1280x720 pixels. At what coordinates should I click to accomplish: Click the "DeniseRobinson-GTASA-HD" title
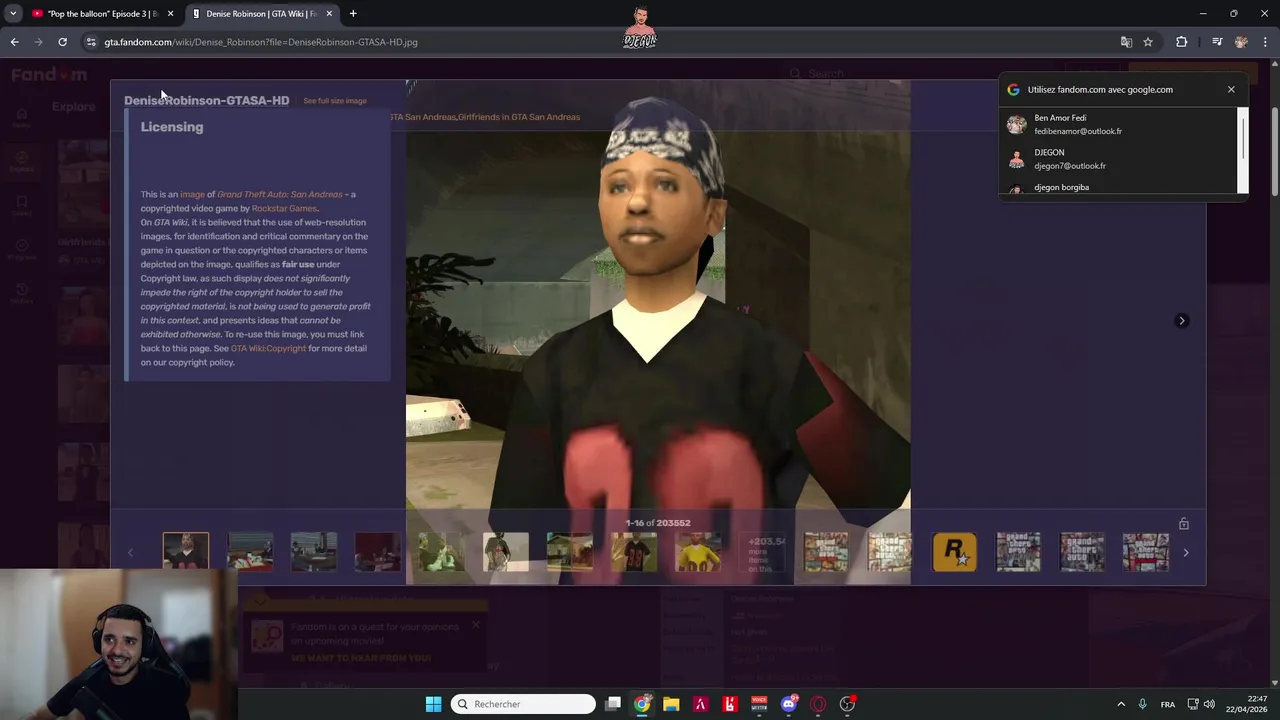206,101
